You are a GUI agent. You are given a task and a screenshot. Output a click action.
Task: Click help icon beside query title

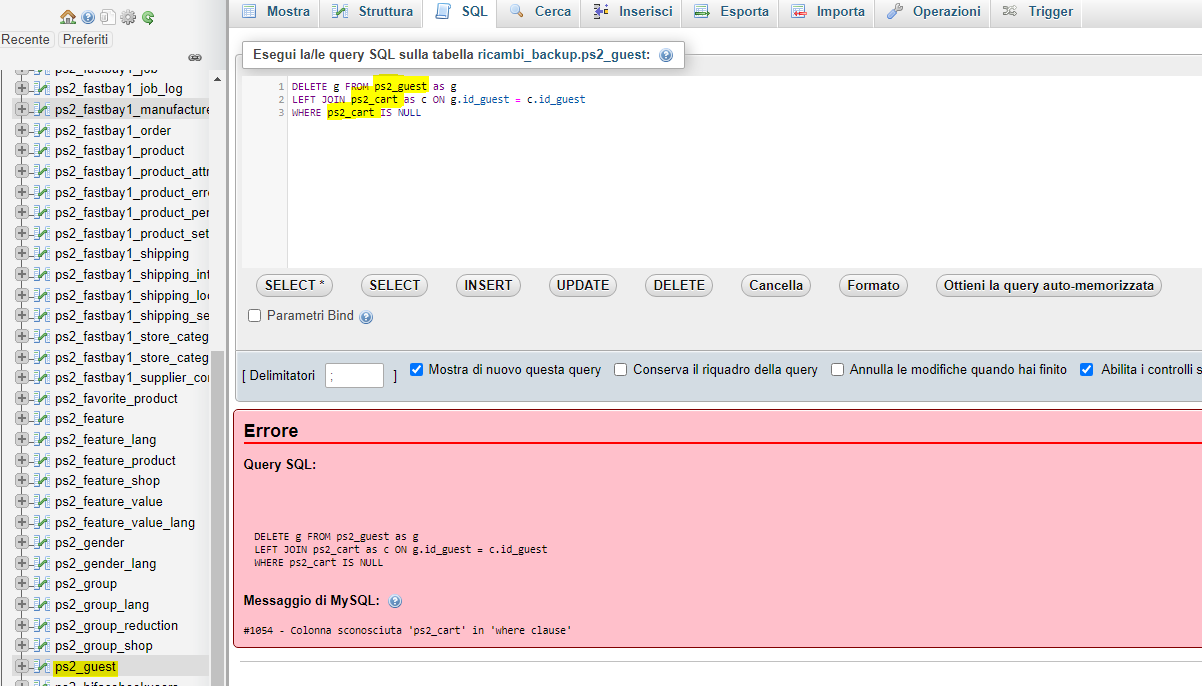666,55
